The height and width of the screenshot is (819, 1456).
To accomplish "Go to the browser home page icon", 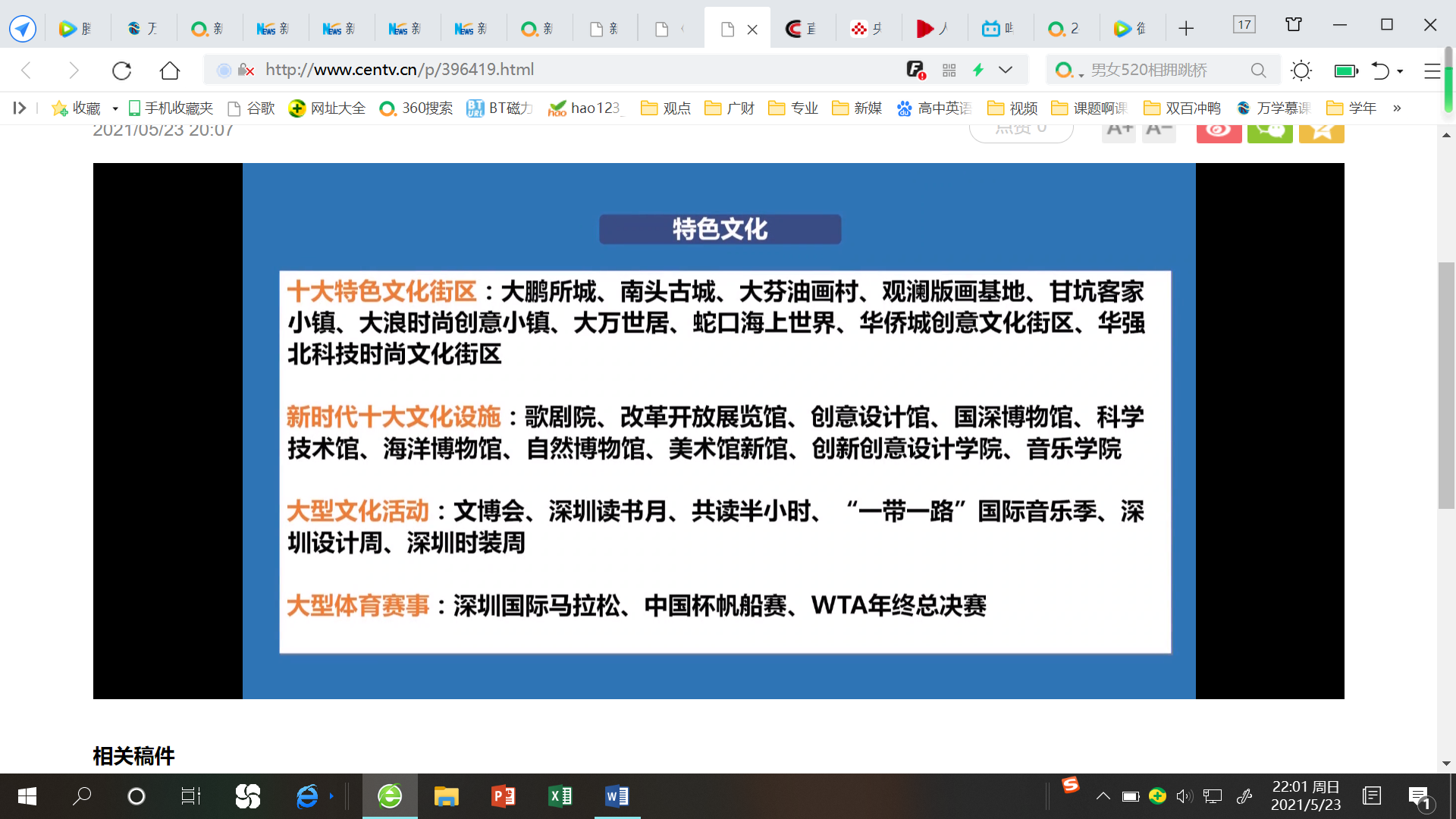I will [x=170, y=71].
